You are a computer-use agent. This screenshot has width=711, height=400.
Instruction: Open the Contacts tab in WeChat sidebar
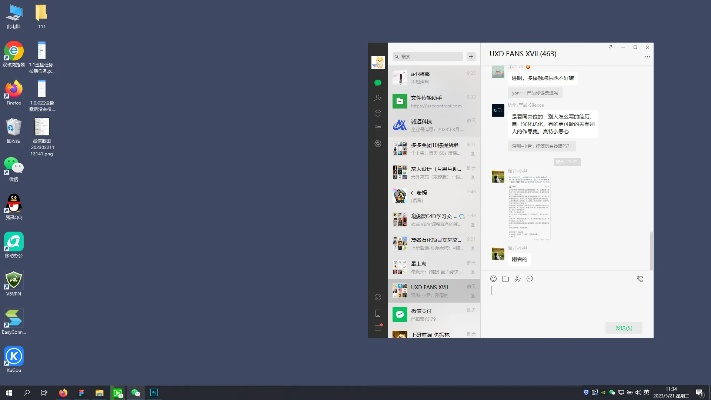click(x=377, y=98)
